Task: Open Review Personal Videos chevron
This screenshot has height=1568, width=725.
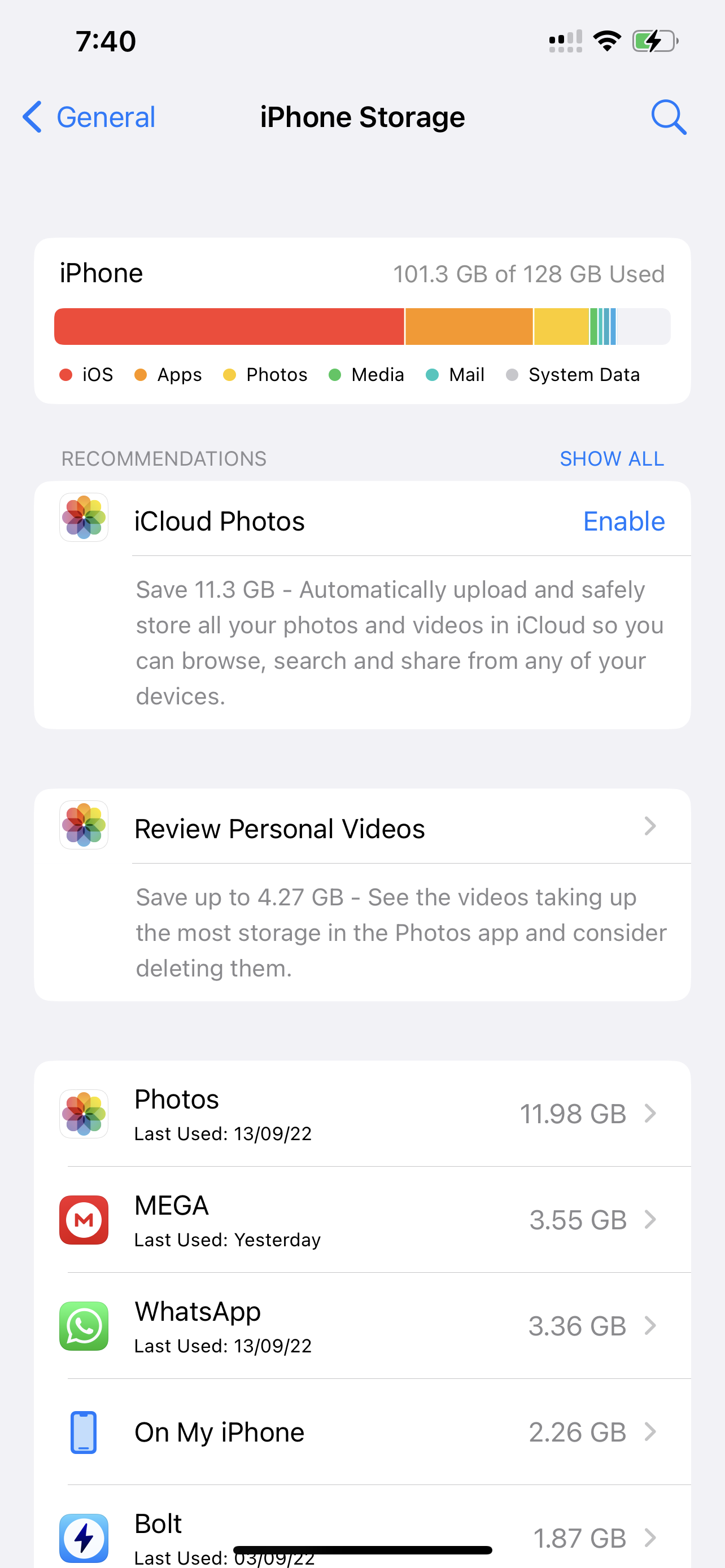Action: pos(650,826)
